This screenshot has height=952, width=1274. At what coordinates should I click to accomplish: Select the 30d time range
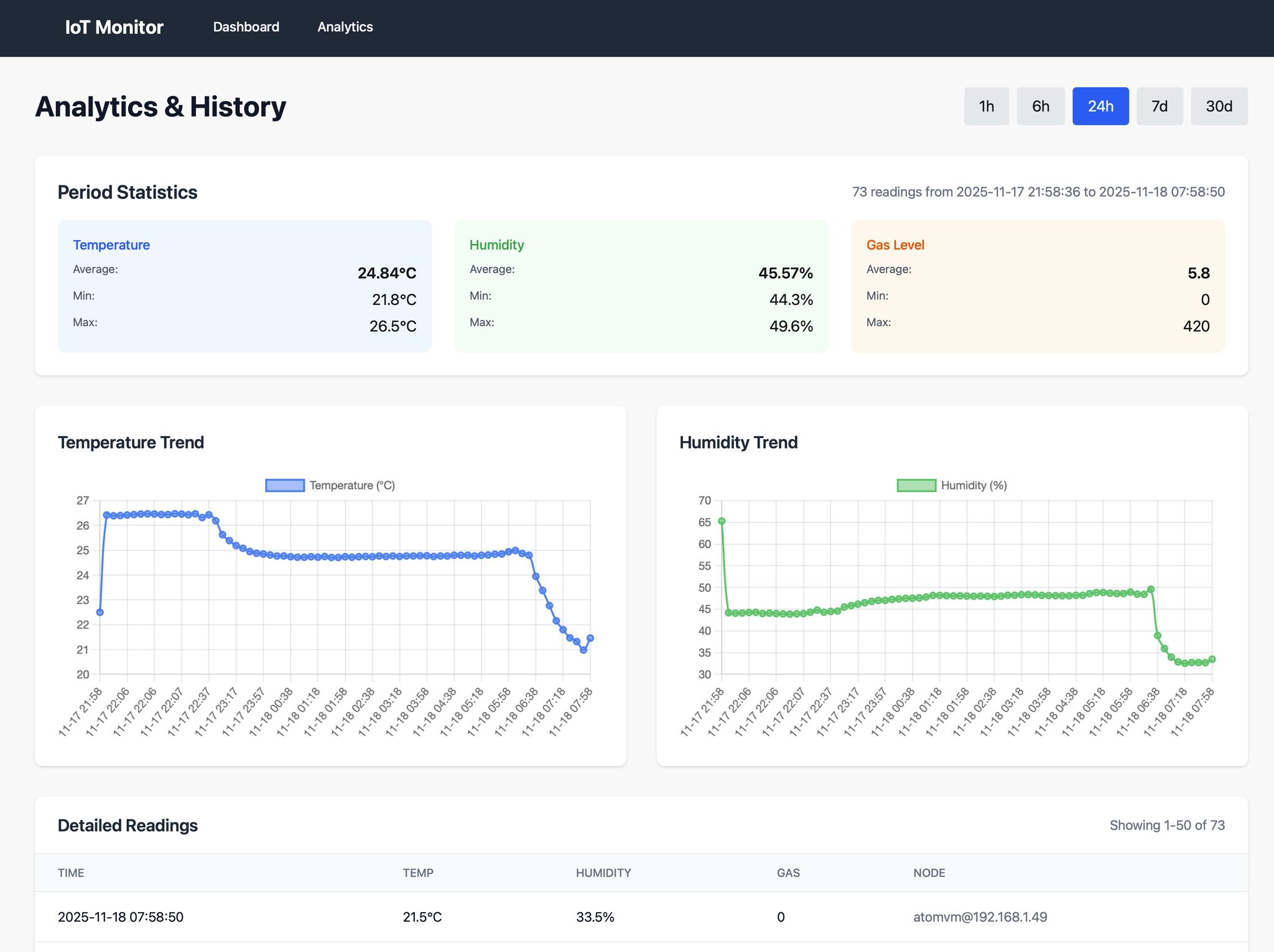coord(1218,106)
